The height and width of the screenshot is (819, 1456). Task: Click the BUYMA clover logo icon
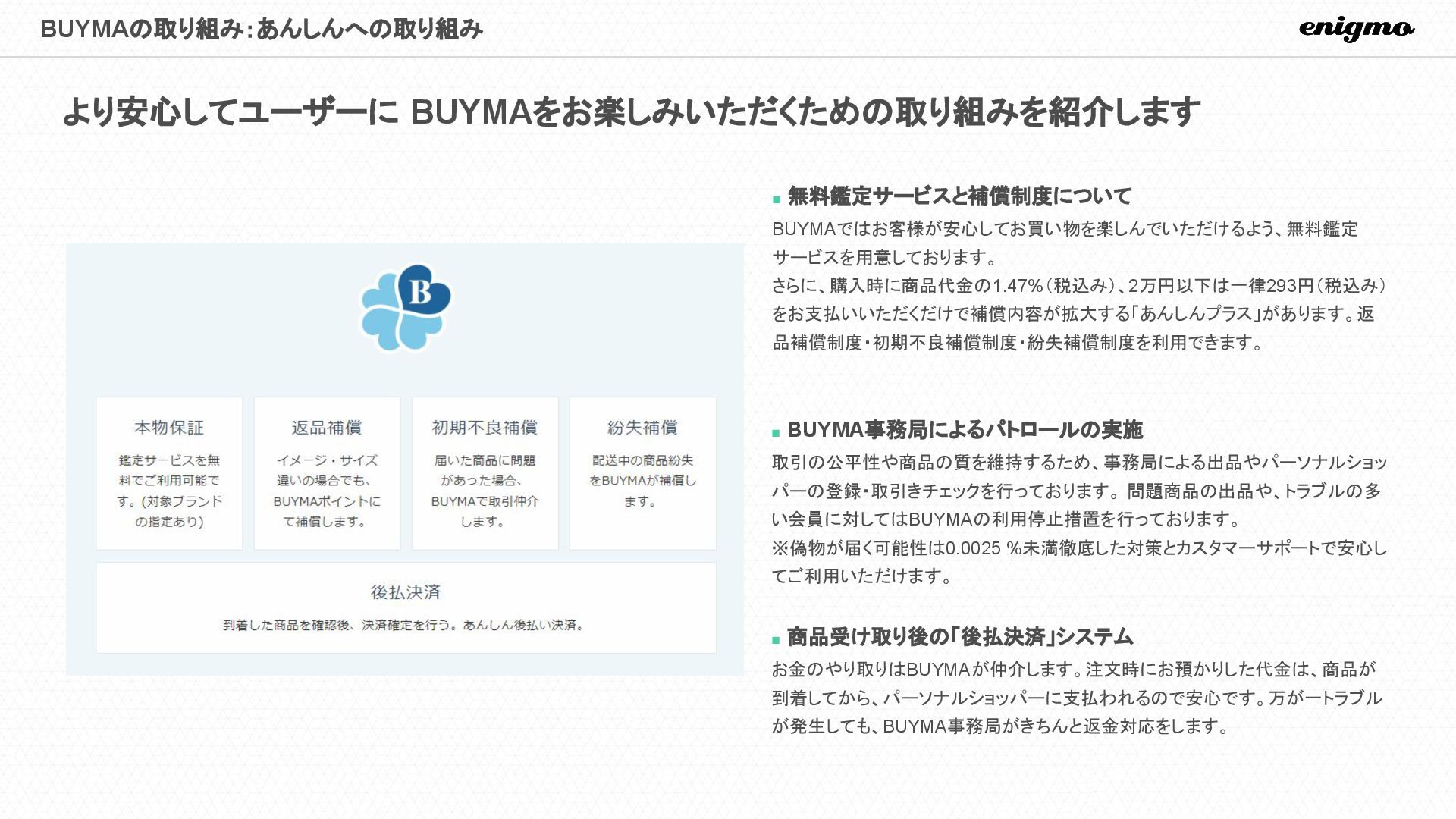[406, 307]
